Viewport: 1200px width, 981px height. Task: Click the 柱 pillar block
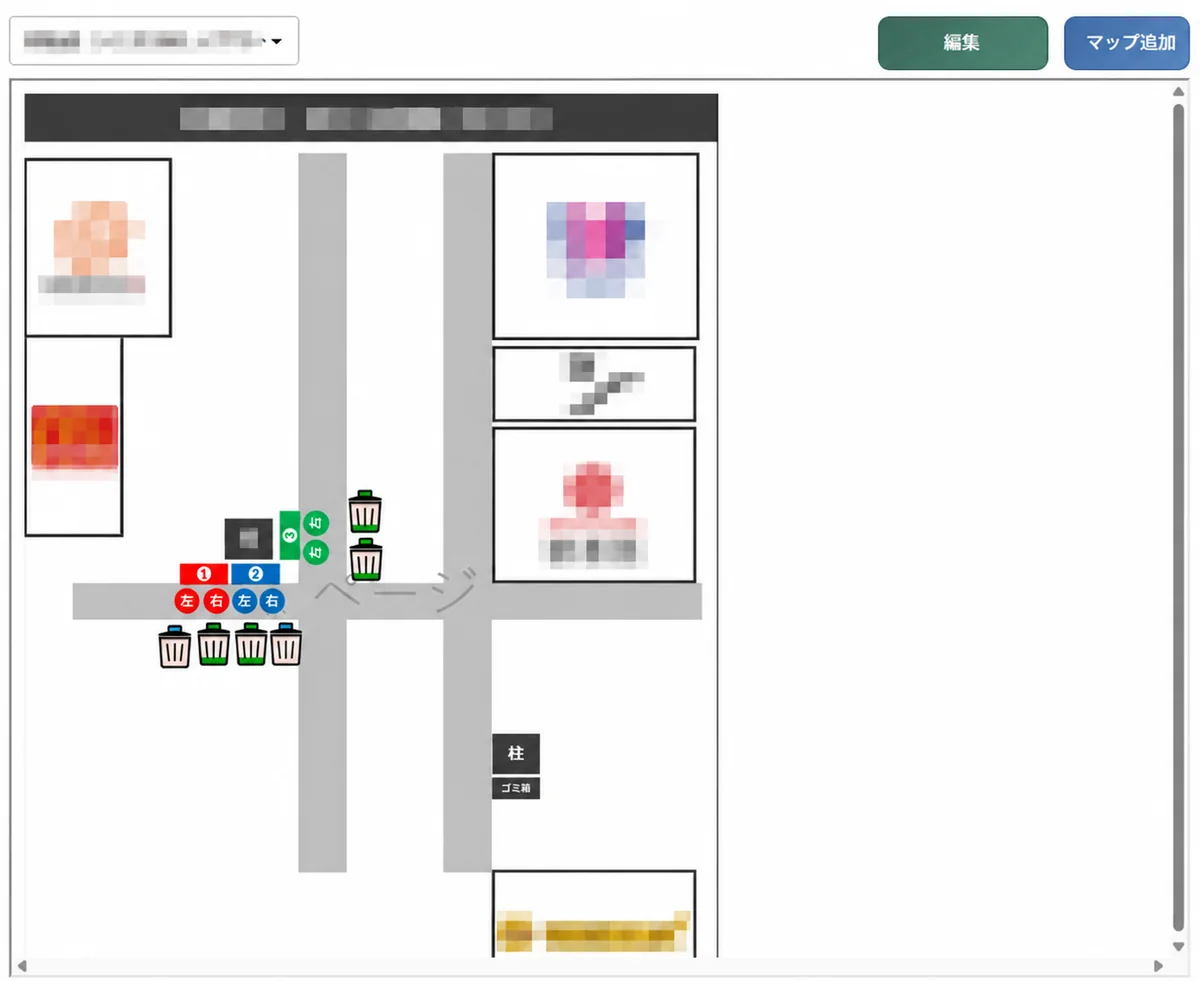(x=516, y=754)
